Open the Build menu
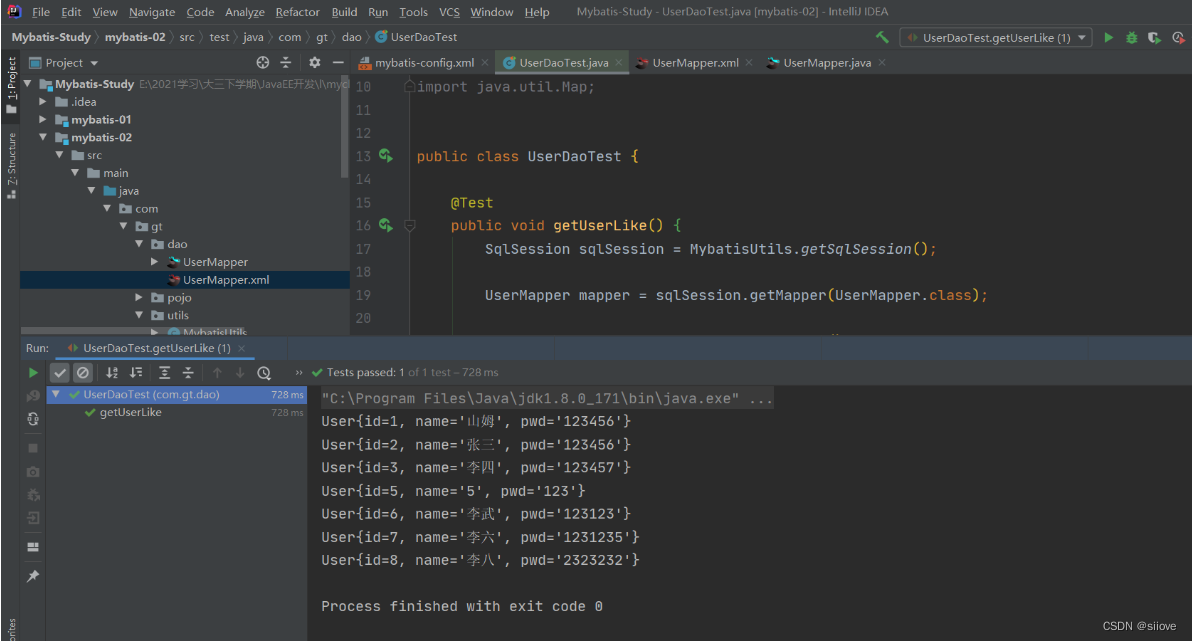This screenshot has height=641, width=1192. click(x=344, y=12)
